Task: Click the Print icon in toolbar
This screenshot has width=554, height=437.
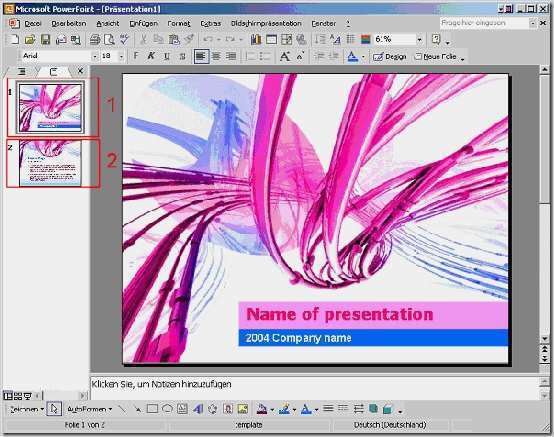Action: (x=95, y=39)
